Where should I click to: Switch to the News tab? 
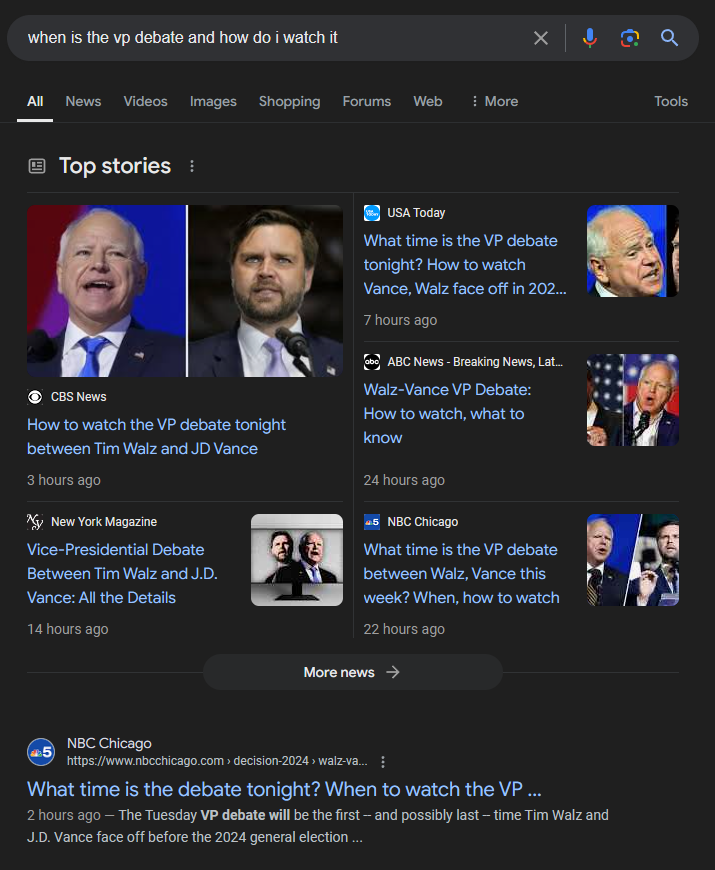83,102
